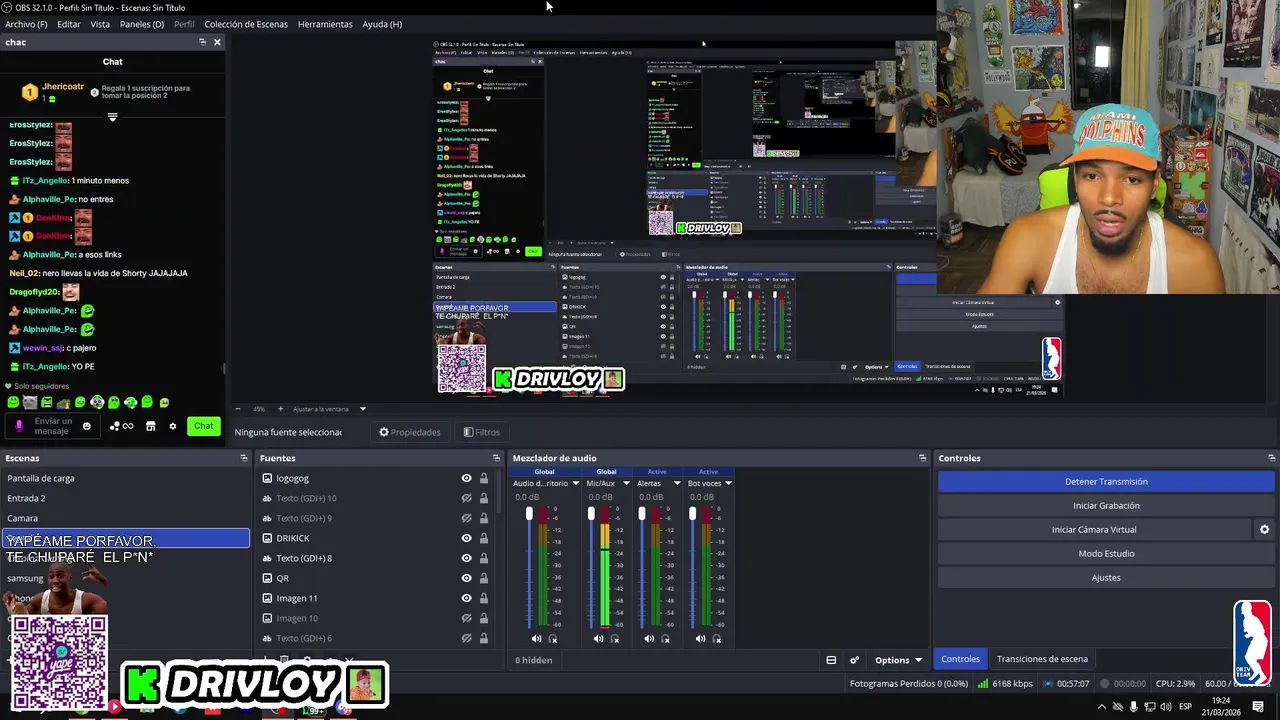Mute the Mic/Aux channel
The width and height of the screenshot is (1280, 720).
click(598, 639)
